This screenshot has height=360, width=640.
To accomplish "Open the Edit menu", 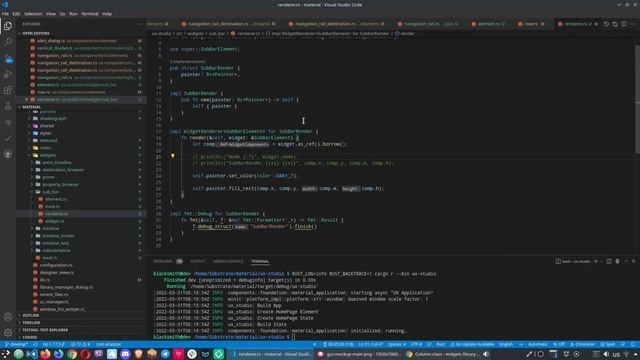I will coord(16,14).
